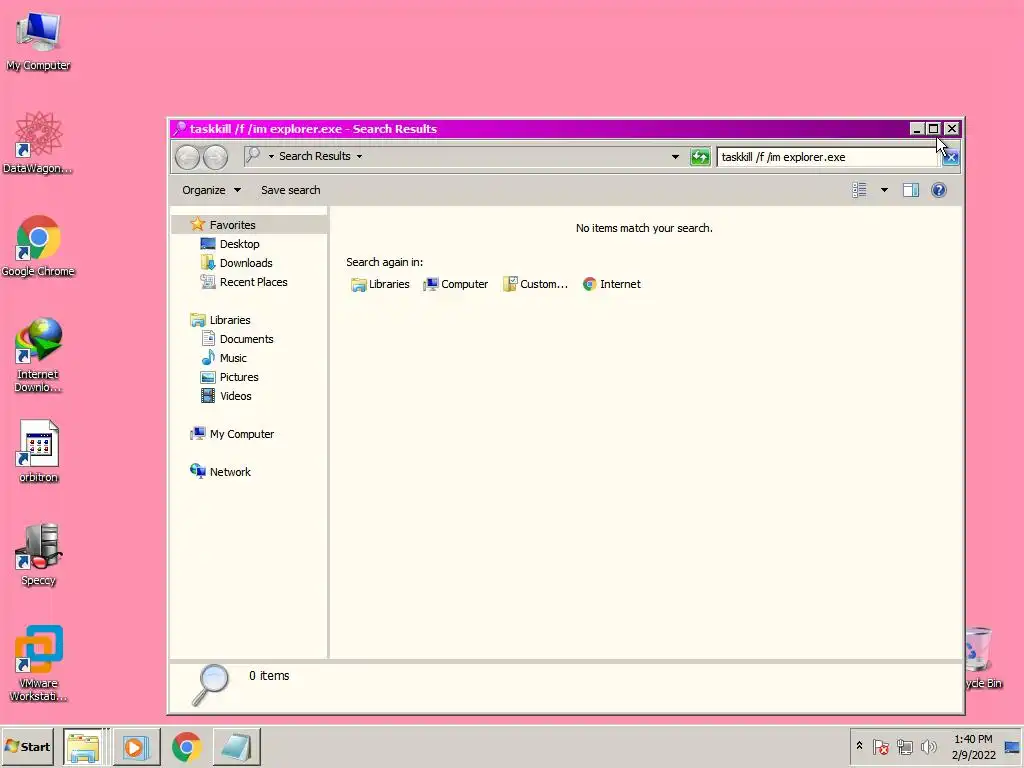Open the notepad-like taskbar application

tap(236, 747)
